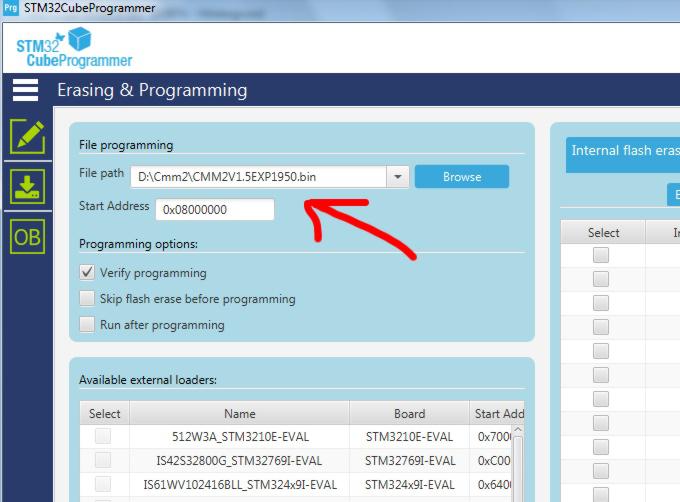This screenshot has width=680, height=502.
Task: Select the IS42S32800G_STM32769I-EVAL loader checkbox
Action: point(103,460)
